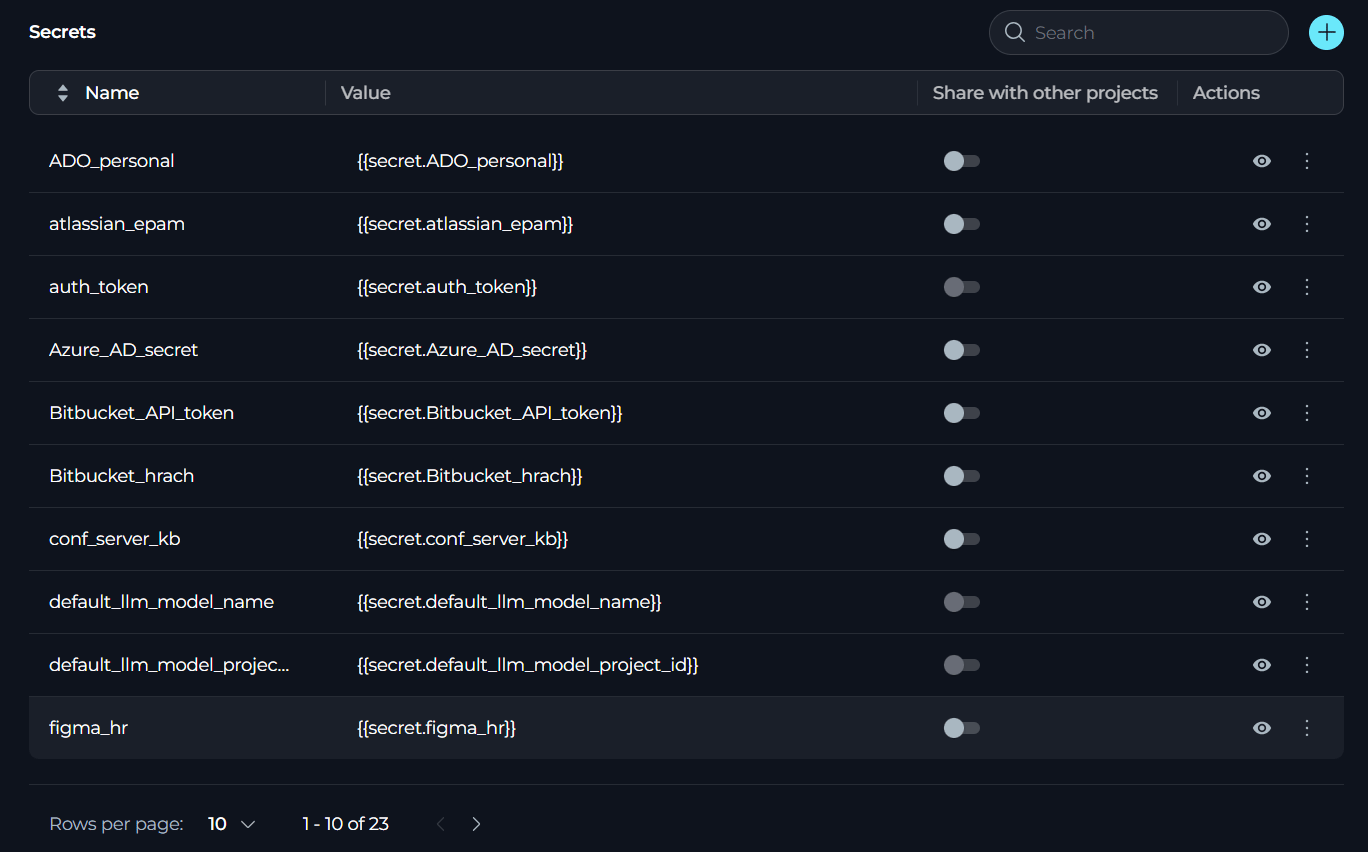Image resolution: width=1368 pixels, height=852 pixels.
Task: Click into the Search field
Action: click(1139, 32)
